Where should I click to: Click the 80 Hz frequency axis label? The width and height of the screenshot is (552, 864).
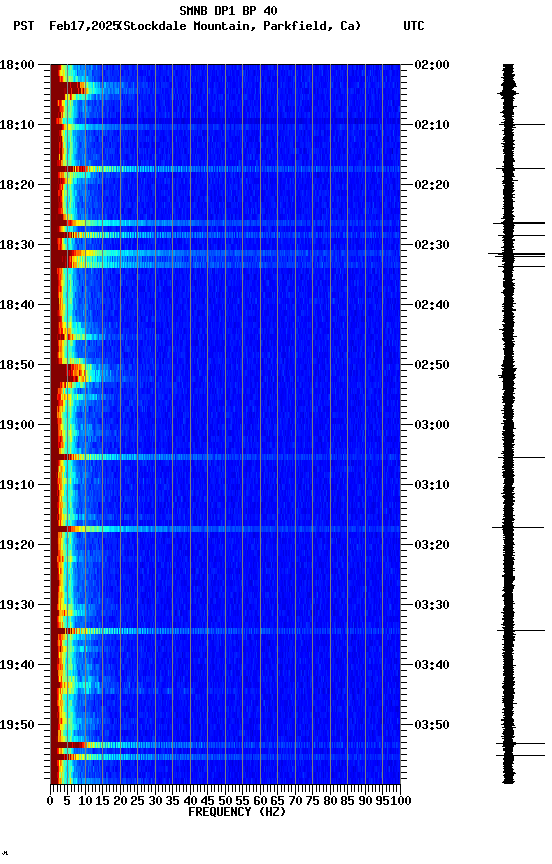pos(330,801)
